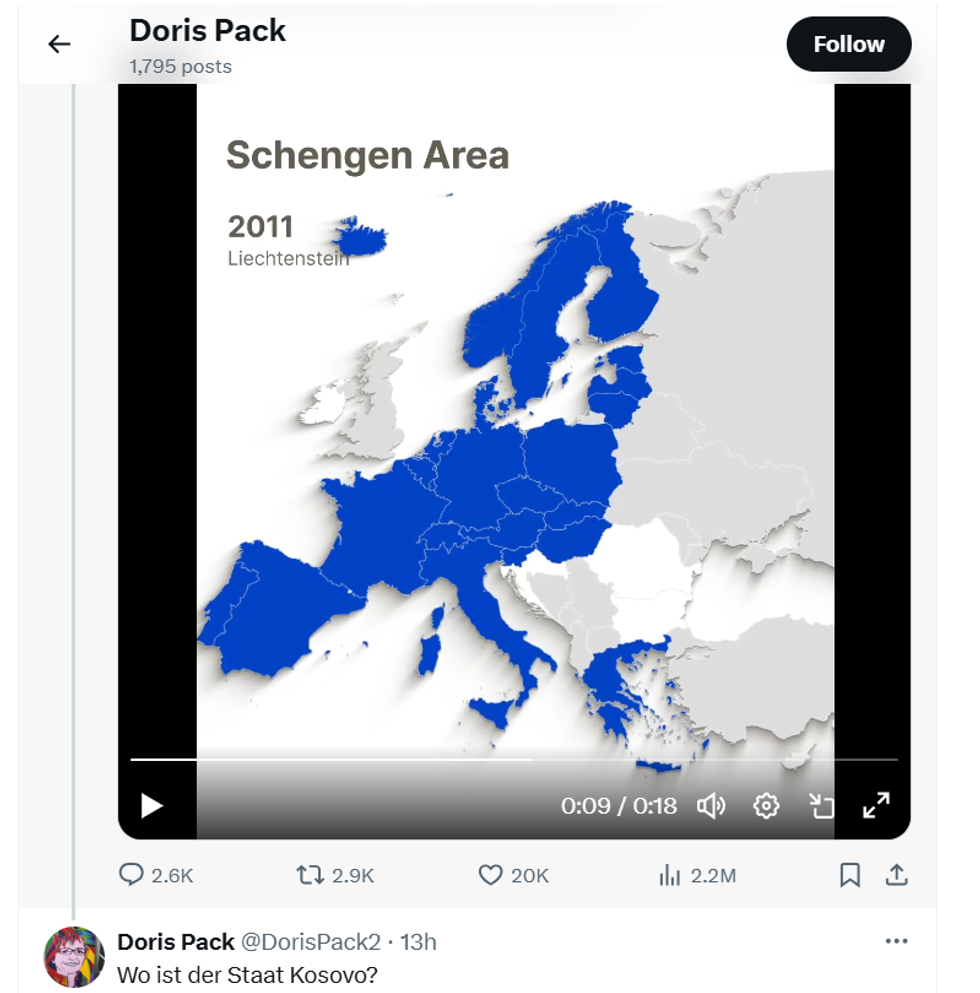Toggle picture-in-picture mode
The image size is (980, 993).
[821, 805]
